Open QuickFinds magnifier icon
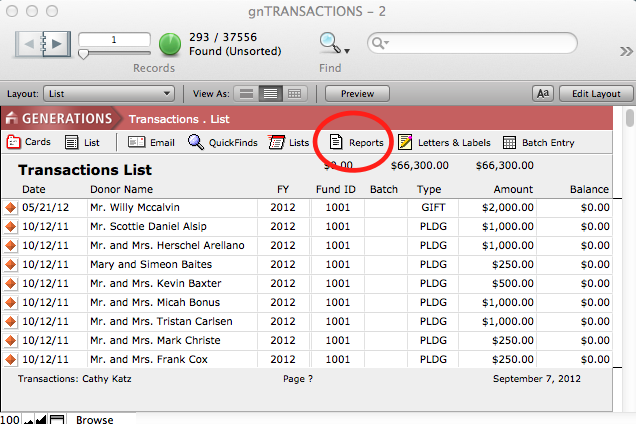This screenshot has width=636, height=424. (196, 143)
